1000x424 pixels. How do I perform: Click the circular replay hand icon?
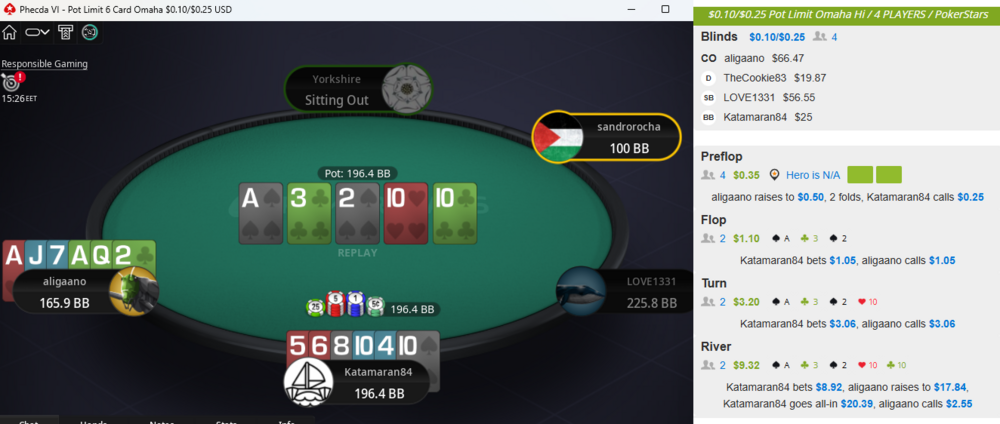pos(90,33)
